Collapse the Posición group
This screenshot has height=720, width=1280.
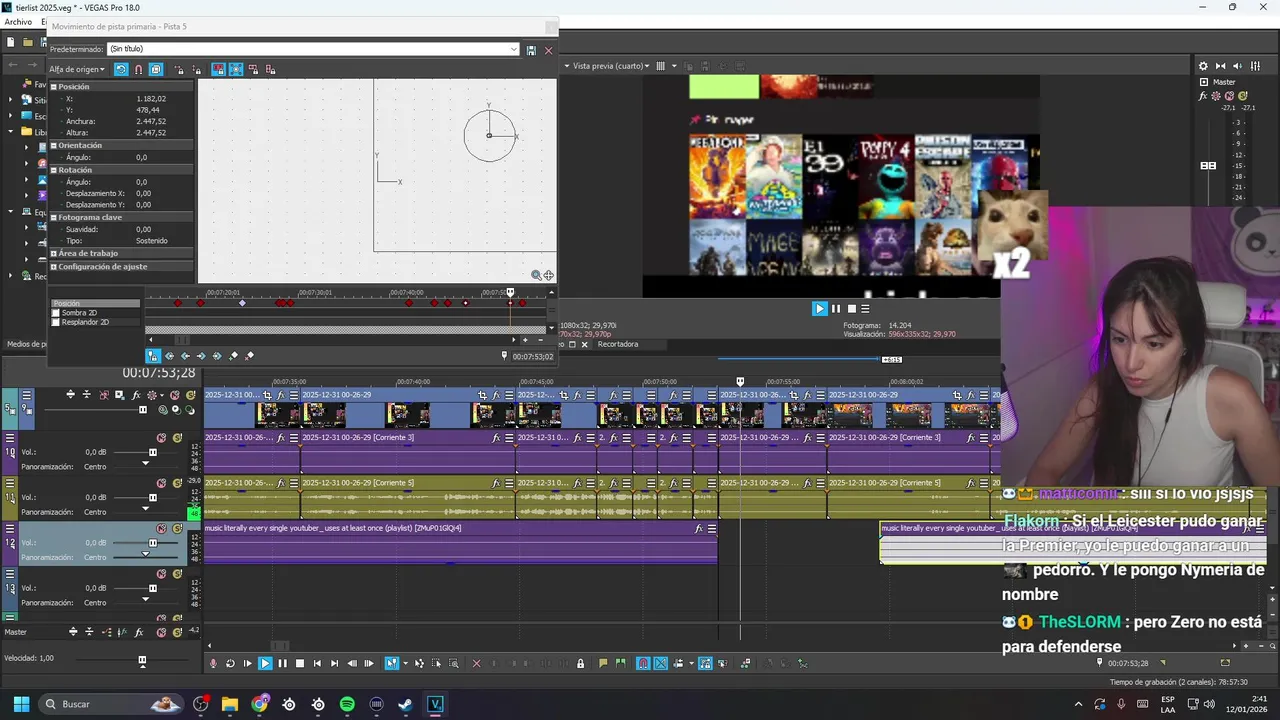(53, 87)
